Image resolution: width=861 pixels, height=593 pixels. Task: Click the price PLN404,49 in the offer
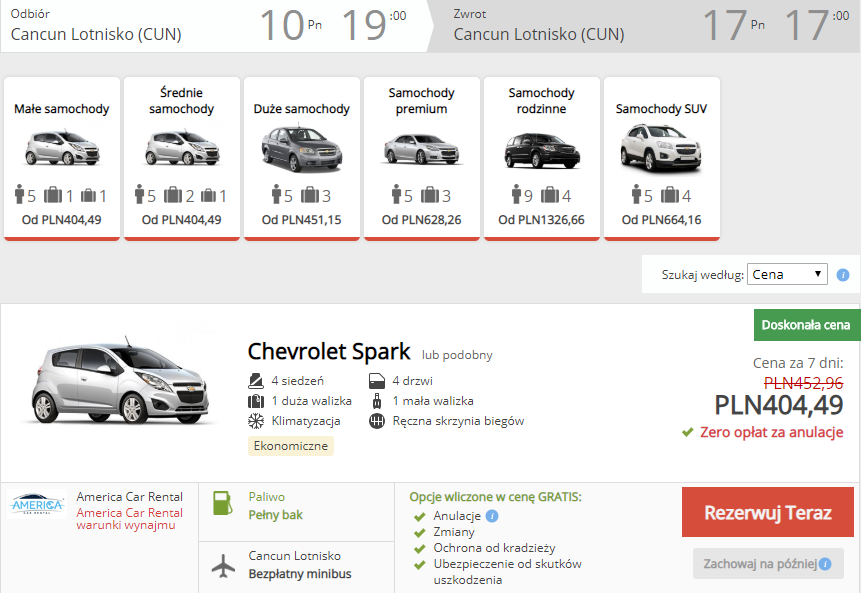tap(779, 405)
